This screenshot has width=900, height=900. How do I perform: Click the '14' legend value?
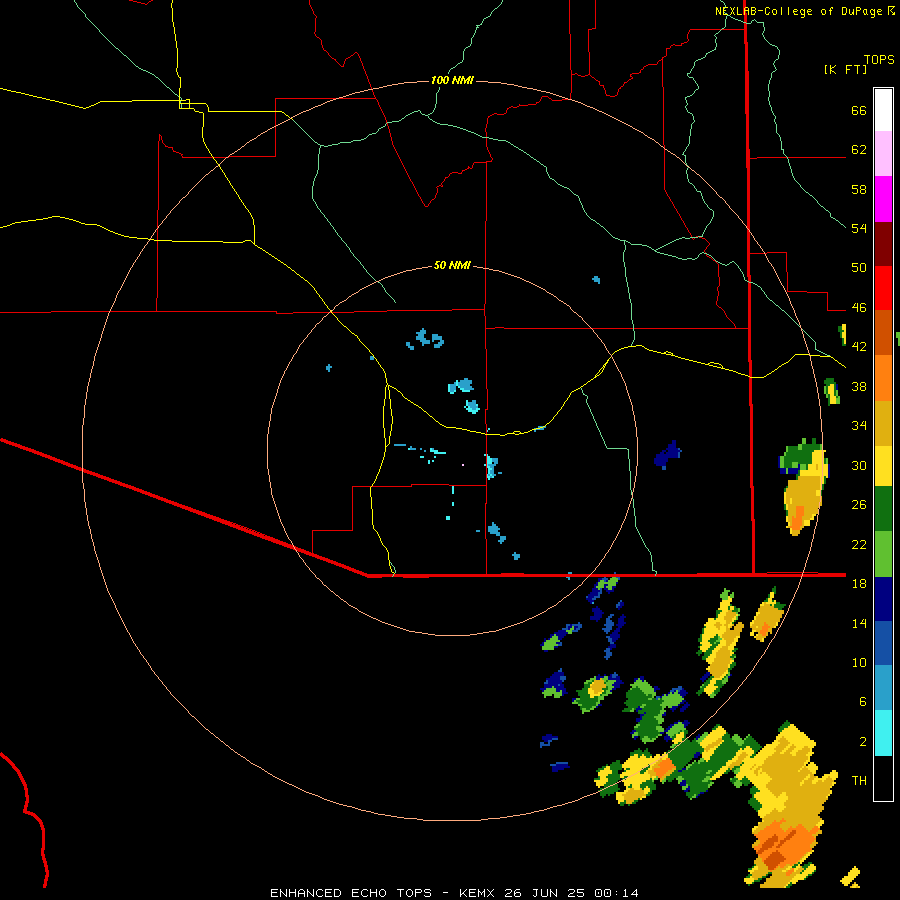point(859,623)
